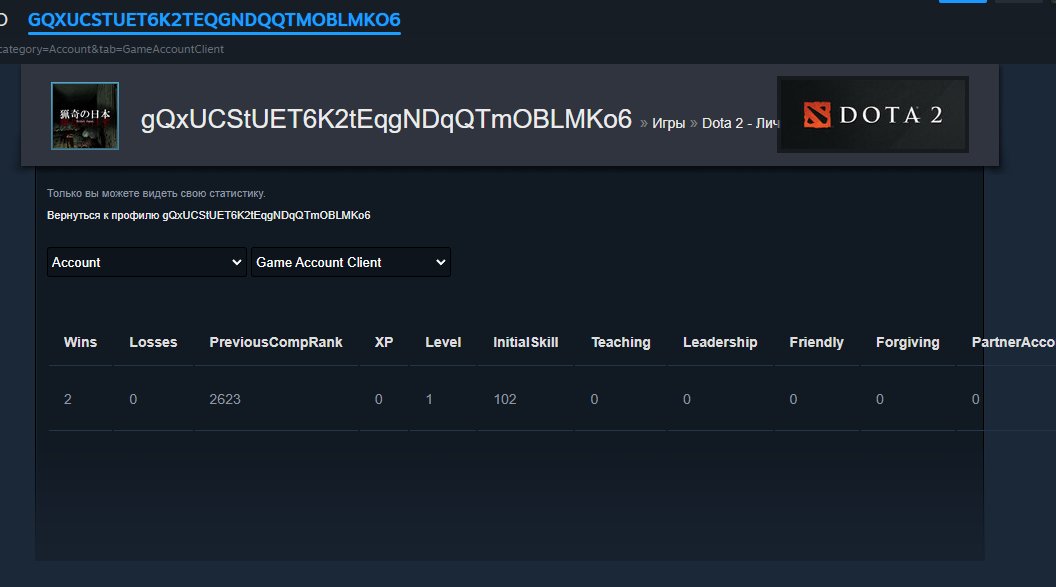Click the DOTA 2 logo banner
Viewport: 1056px width, 587px height.
873,114
